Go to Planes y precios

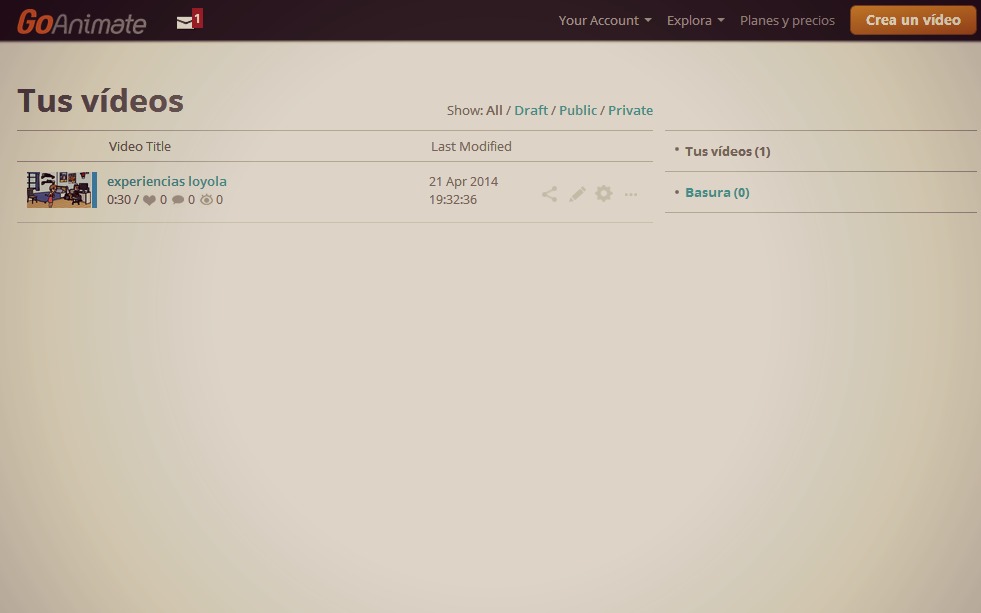pos(787,20)
